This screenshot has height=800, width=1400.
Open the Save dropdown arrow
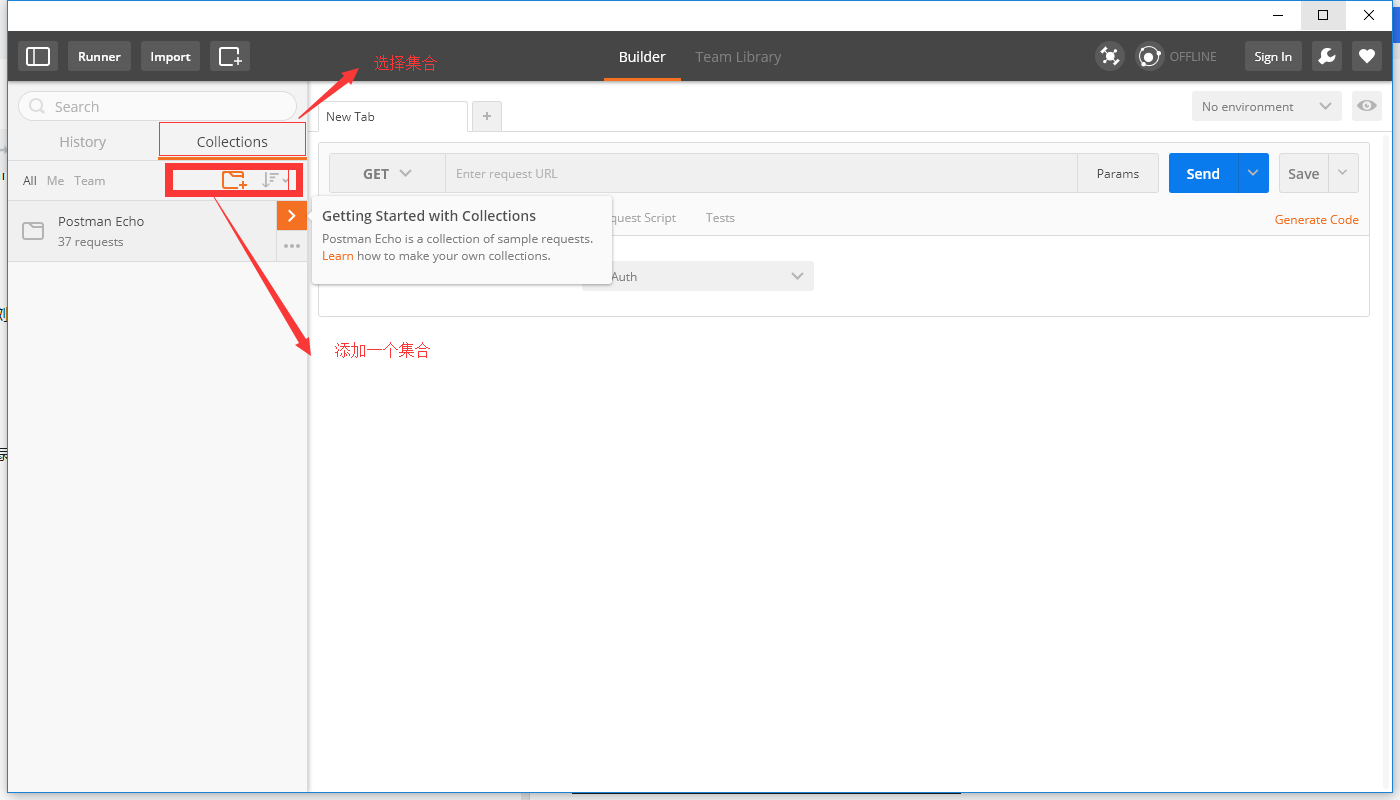[x=1343, y=173]
